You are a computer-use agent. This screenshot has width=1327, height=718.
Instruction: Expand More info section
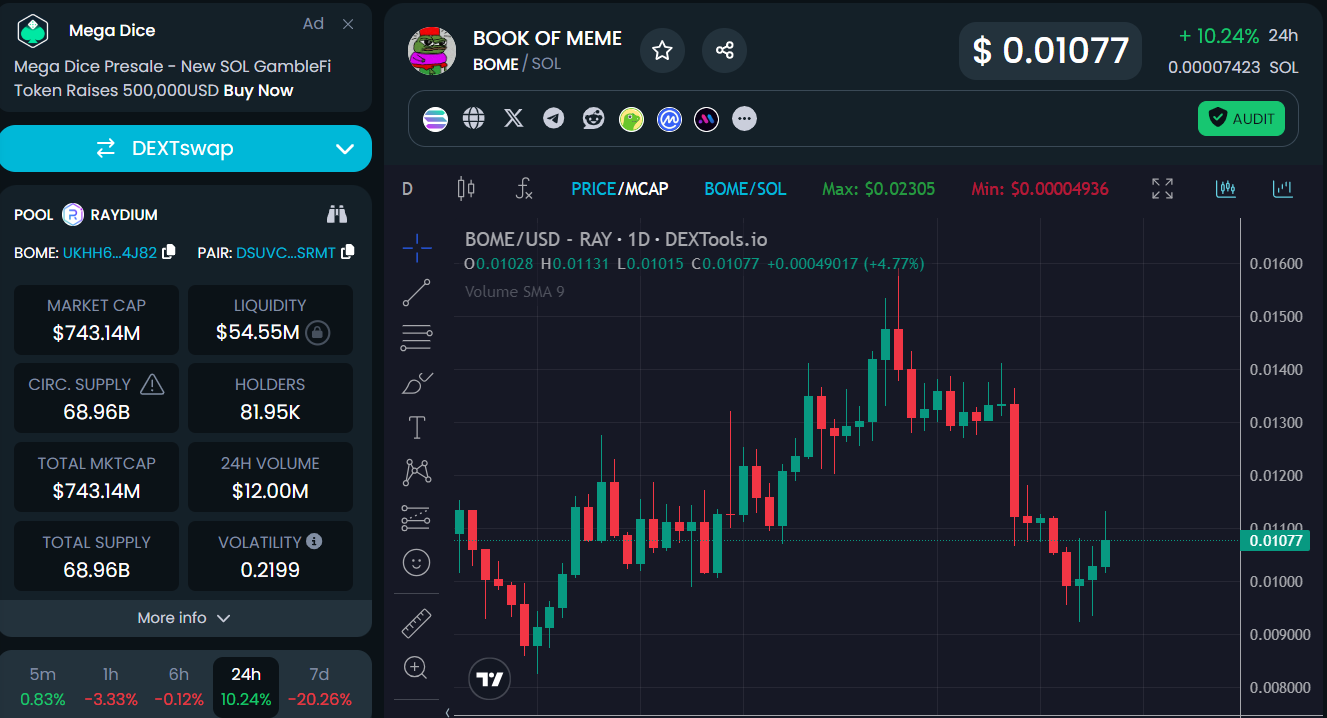pos(184,618)
